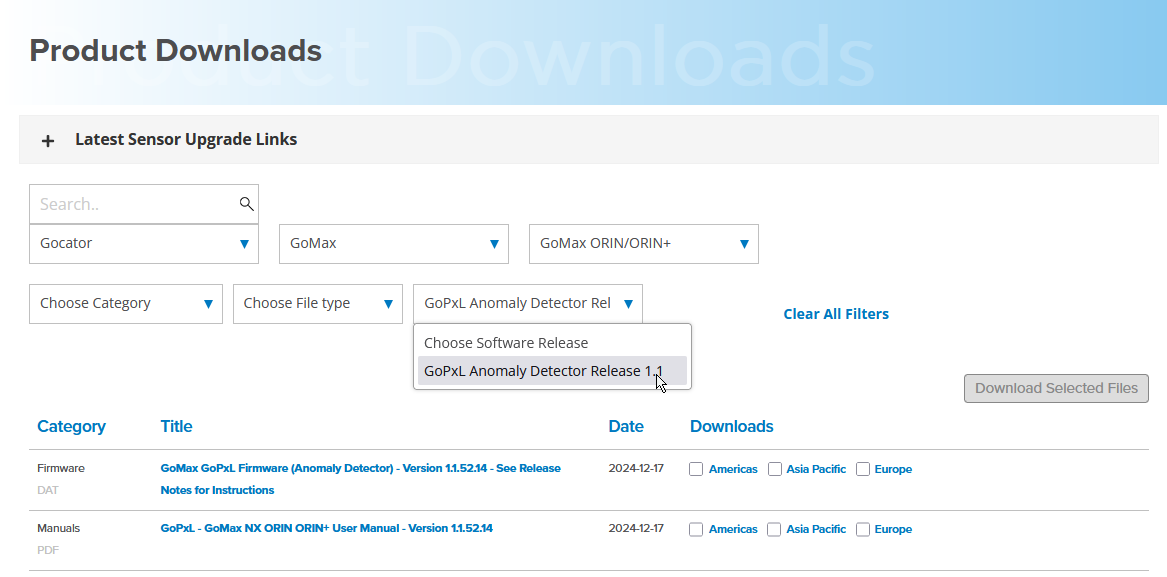Check Europe box for Firmware row
The image size is (1167, 577).
(x=863, y=469)
